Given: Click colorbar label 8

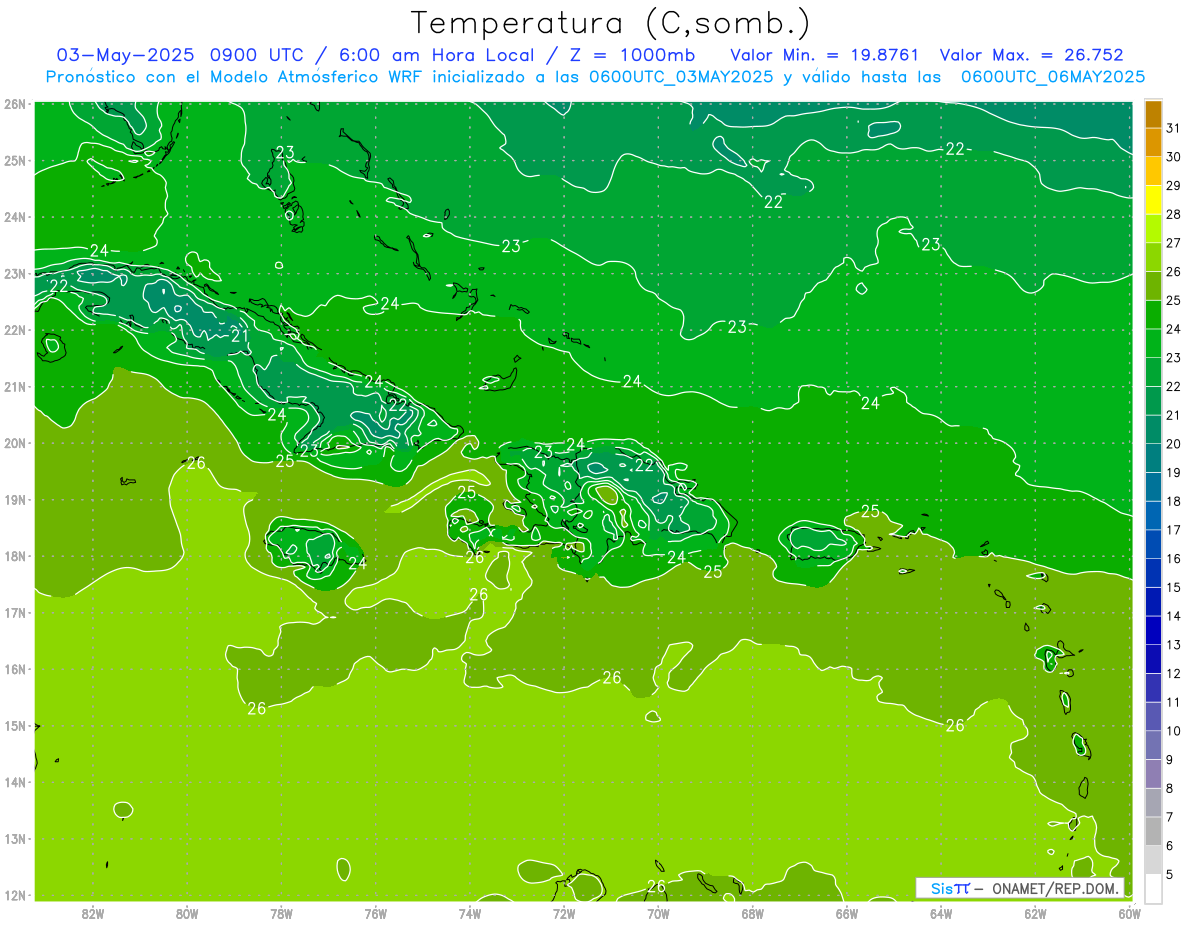Looking at the screenshot, I should point(1169,789).
